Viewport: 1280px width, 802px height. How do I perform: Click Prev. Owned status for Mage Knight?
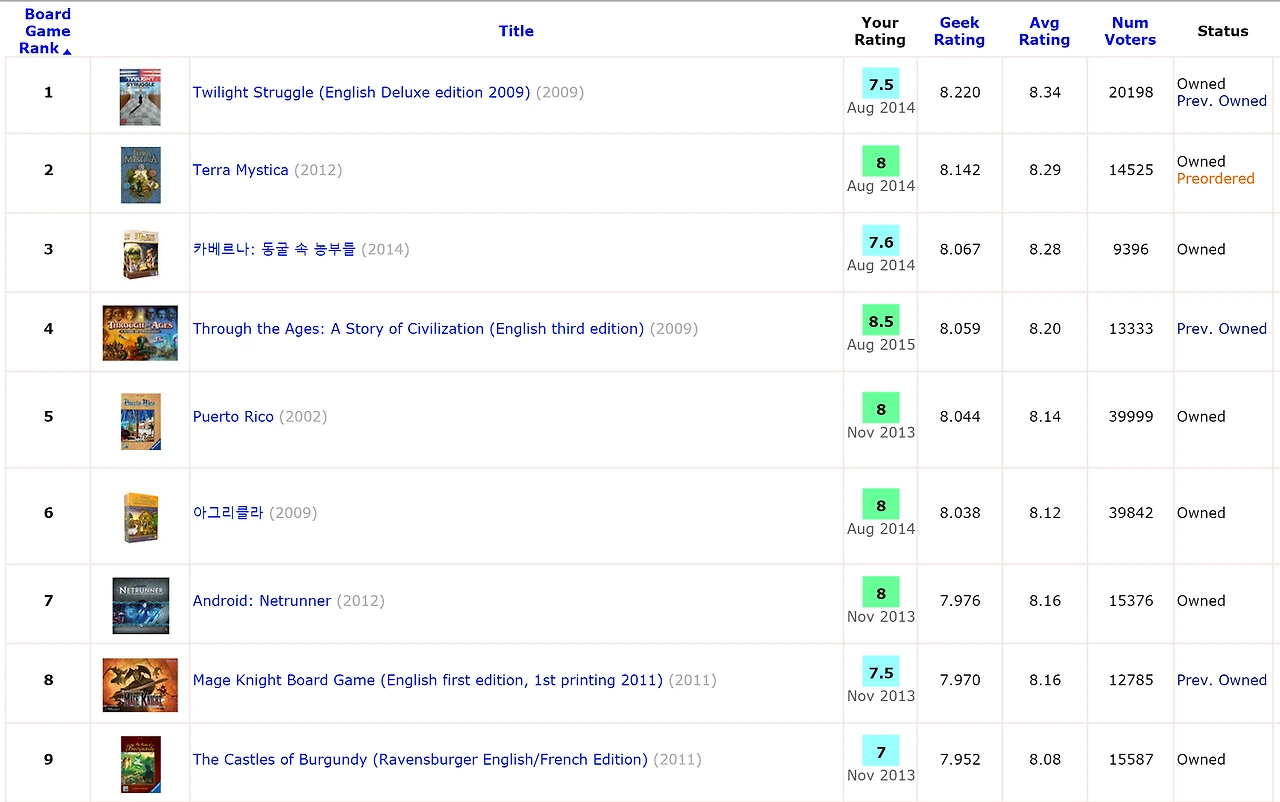(x=1222, y=680)
